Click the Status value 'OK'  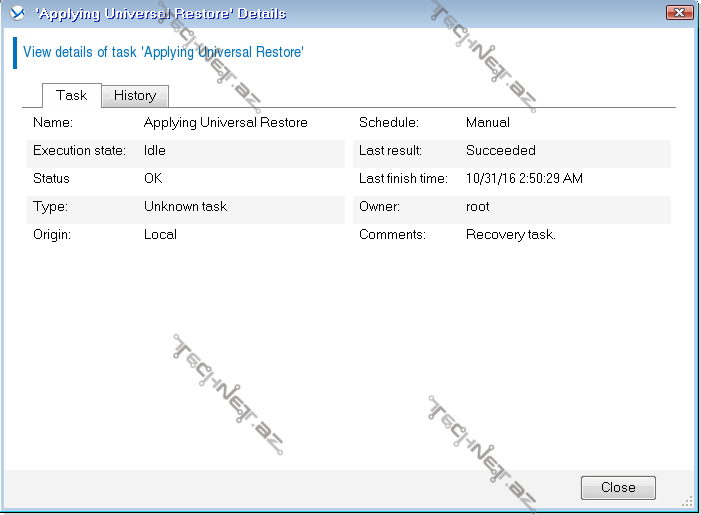153,179
